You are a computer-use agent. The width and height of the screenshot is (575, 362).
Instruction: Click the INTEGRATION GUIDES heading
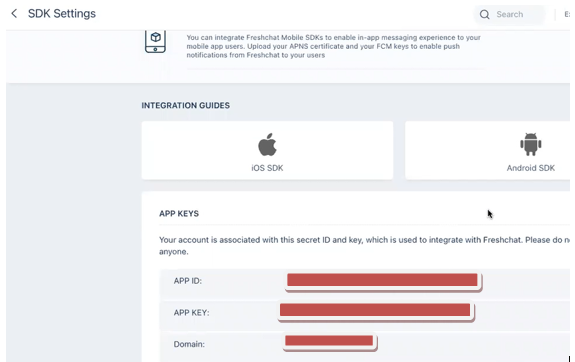(x=186, y=106)
